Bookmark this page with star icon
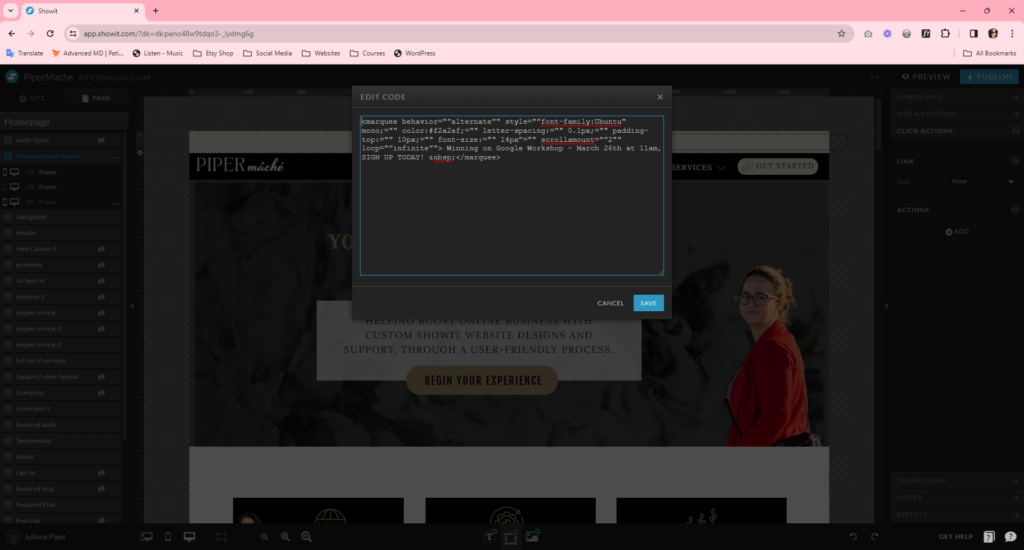The height and width of the screenshot is (550, 1024). pyautogui.click(x=841, y=34)
